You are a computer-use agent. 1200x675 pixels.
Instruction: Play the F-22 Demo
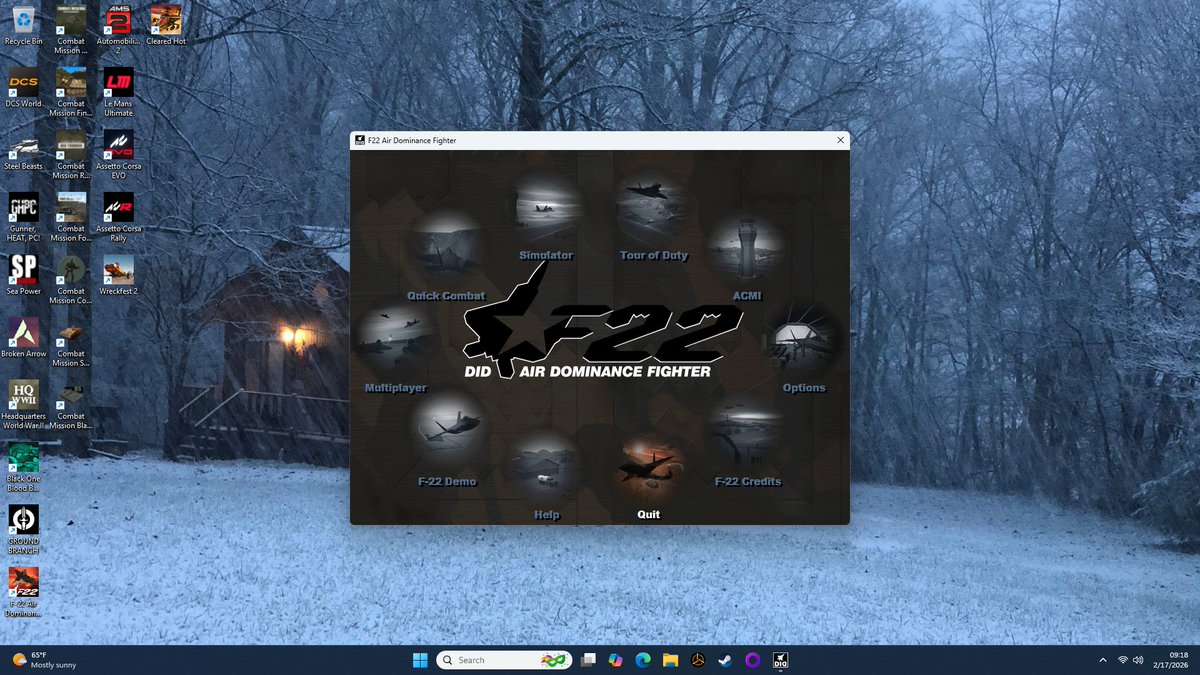(448, 440)
